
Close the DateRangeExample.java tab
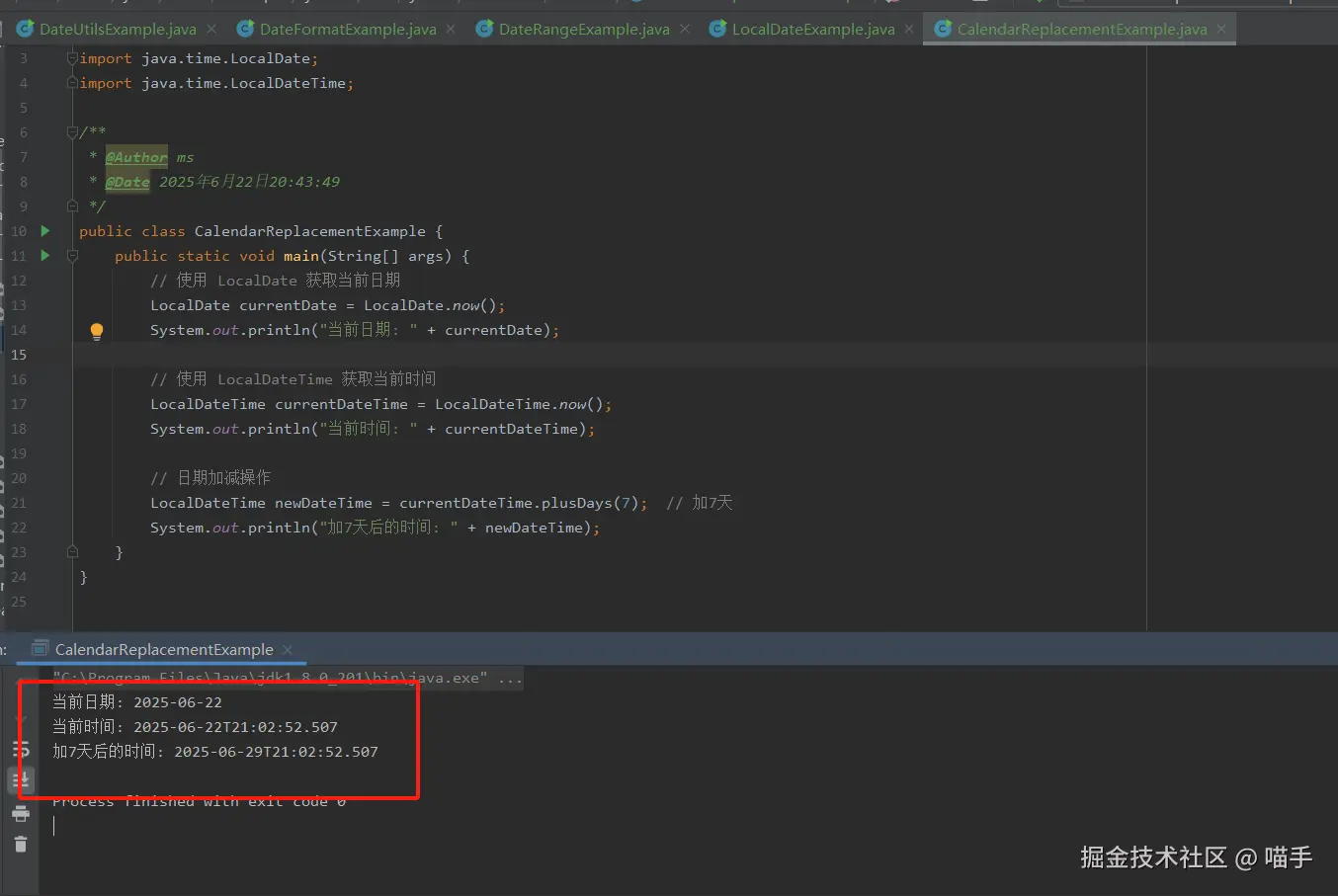[685, 30]
